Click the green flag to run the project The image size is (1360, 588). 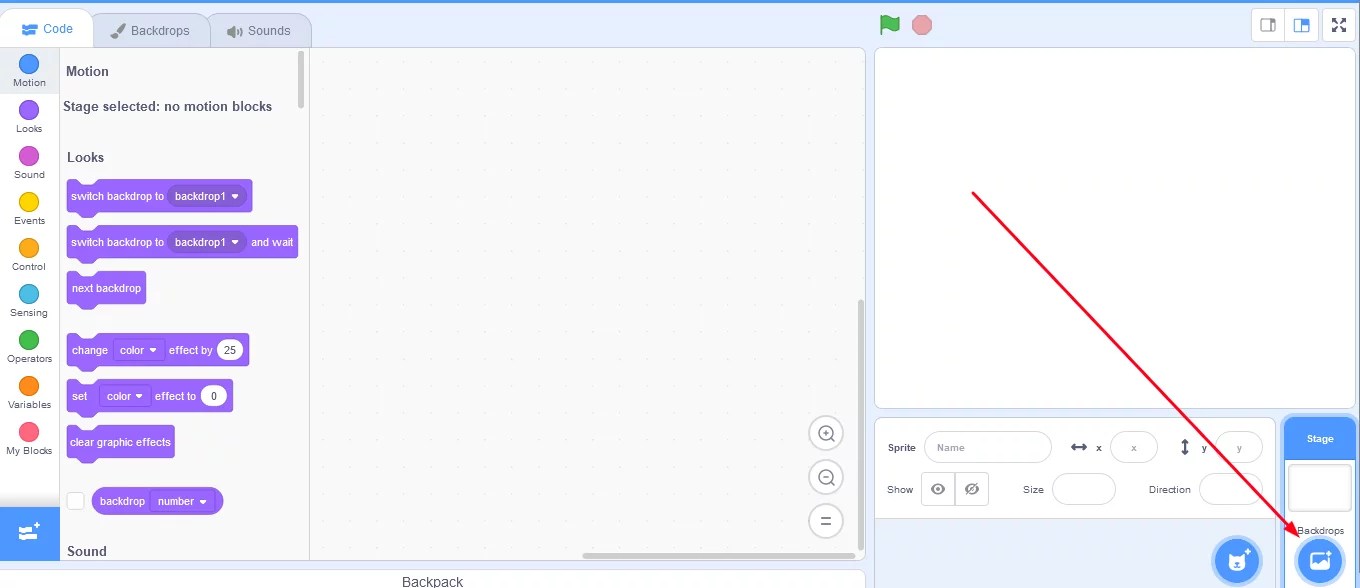coord(889,25)
